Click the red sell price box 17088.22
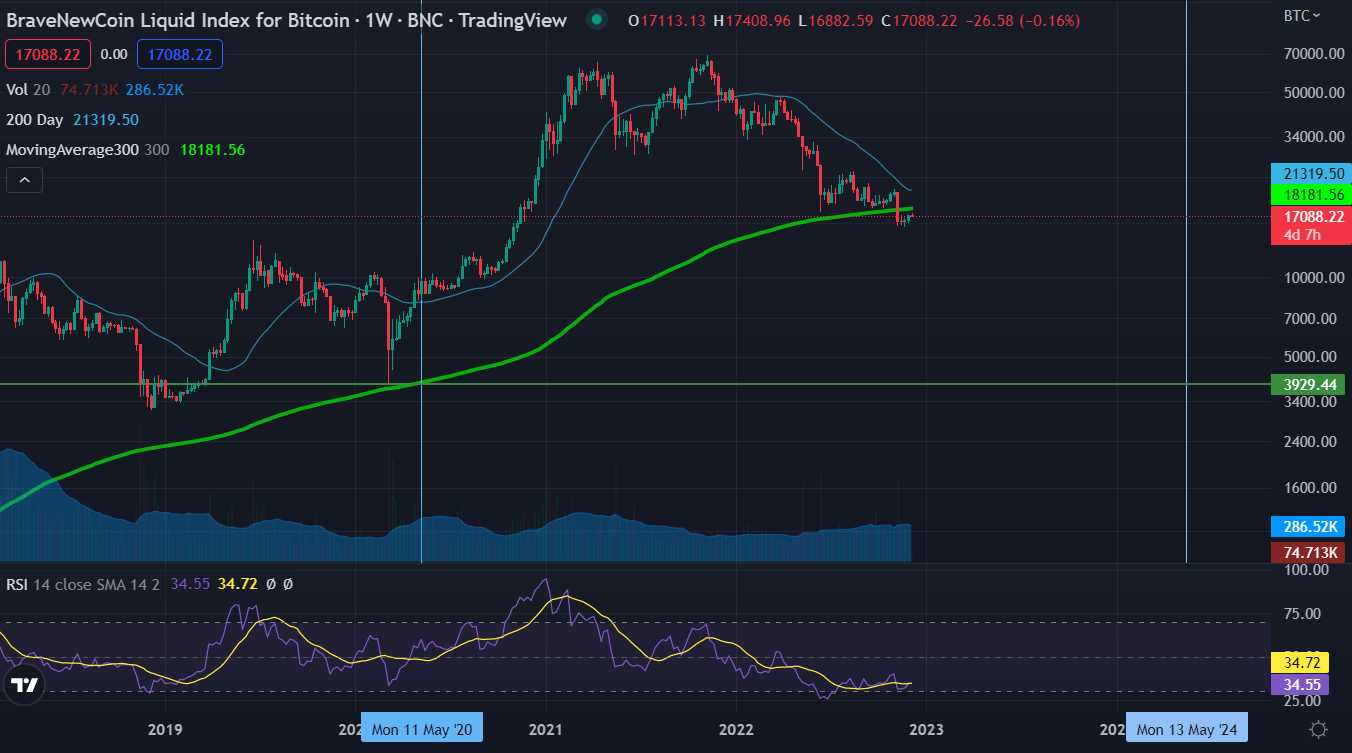1352x753 pixels. pos(48,55)
